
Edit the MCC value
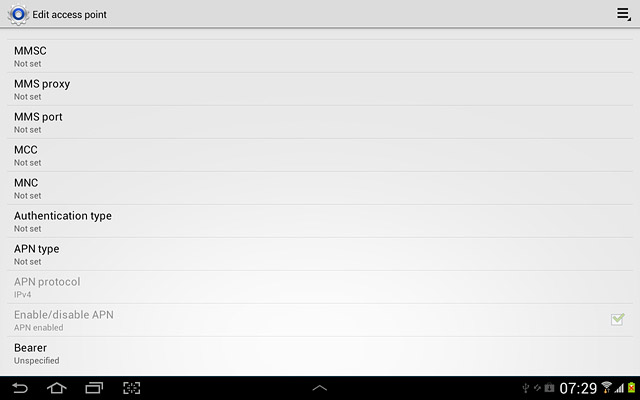pos(320,156)
